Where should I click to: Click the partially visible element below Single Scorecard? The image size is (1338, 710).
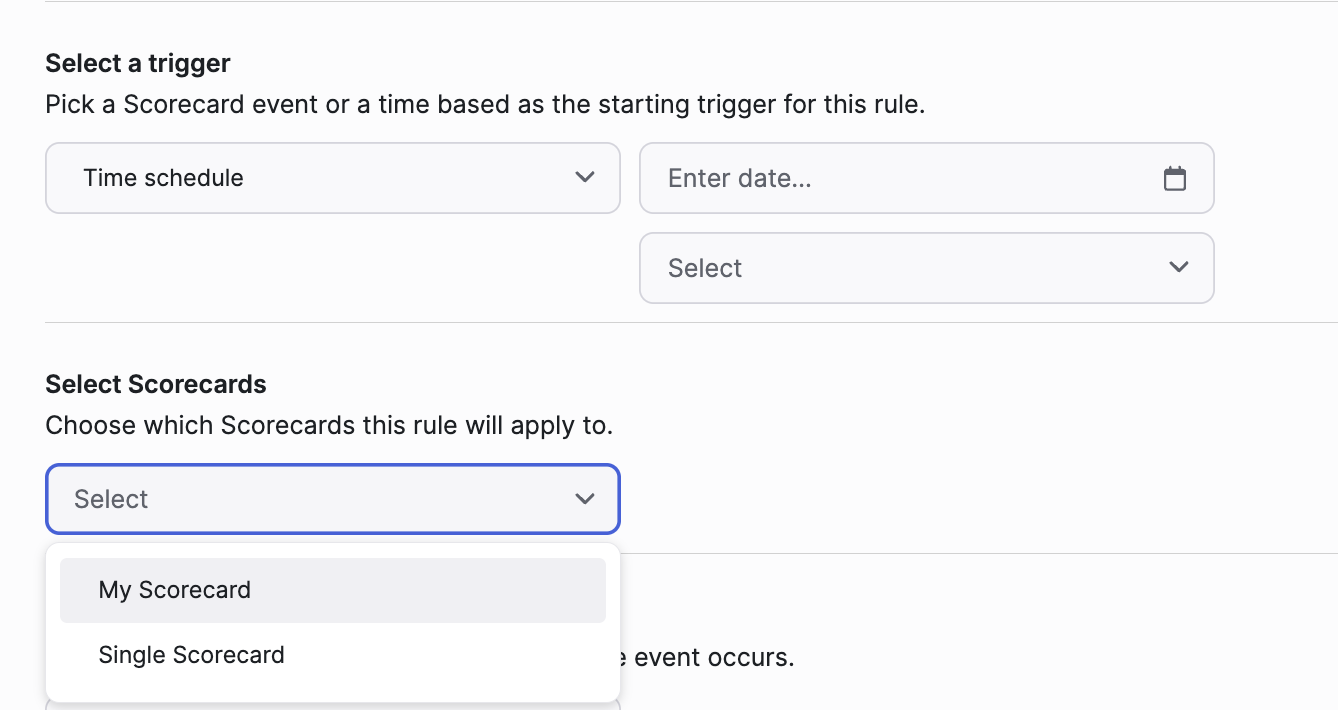pyautogui.click(x=332, y=703)
